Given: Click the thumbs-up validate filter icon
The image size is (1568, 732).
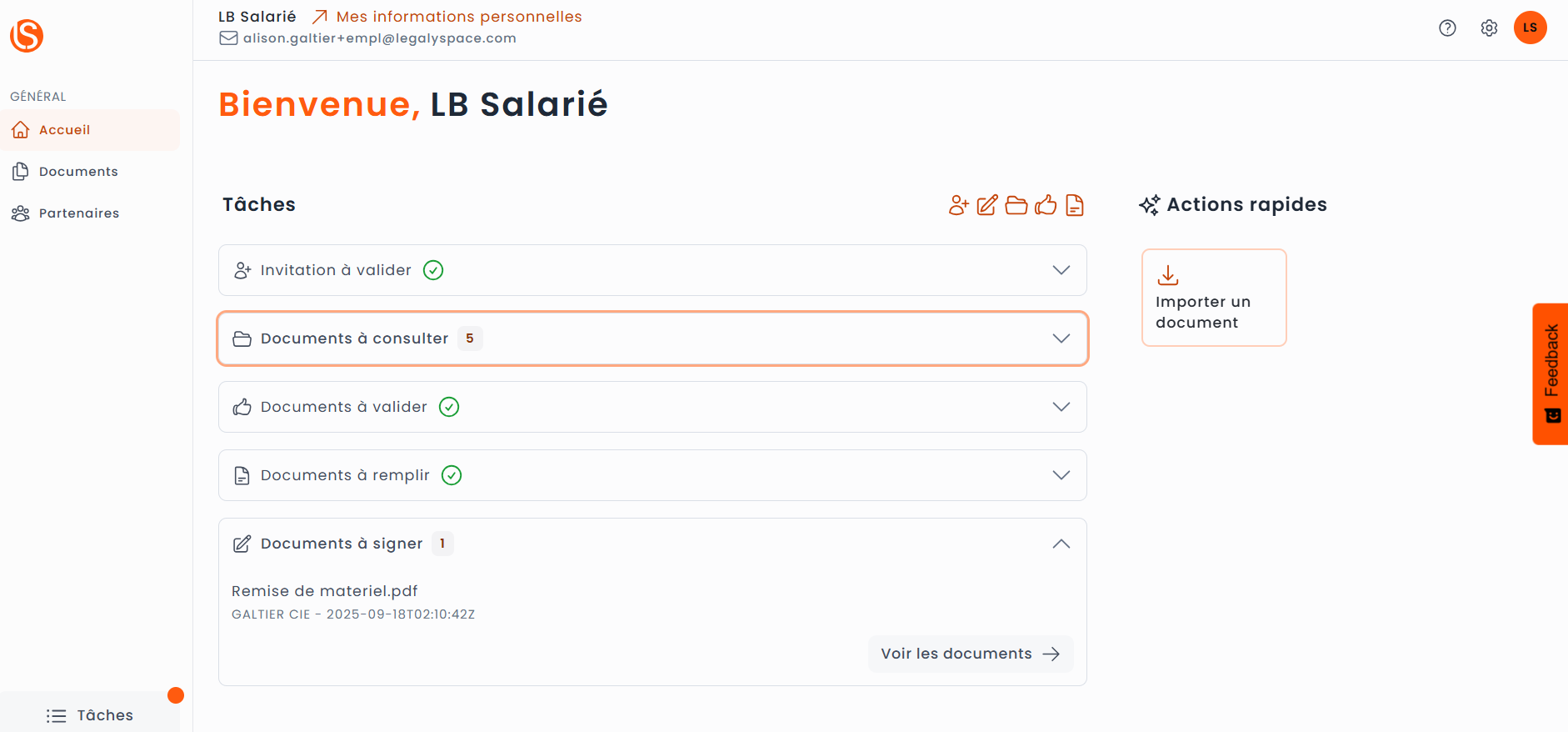Looking at the screenshot, I should [1046, 205].
